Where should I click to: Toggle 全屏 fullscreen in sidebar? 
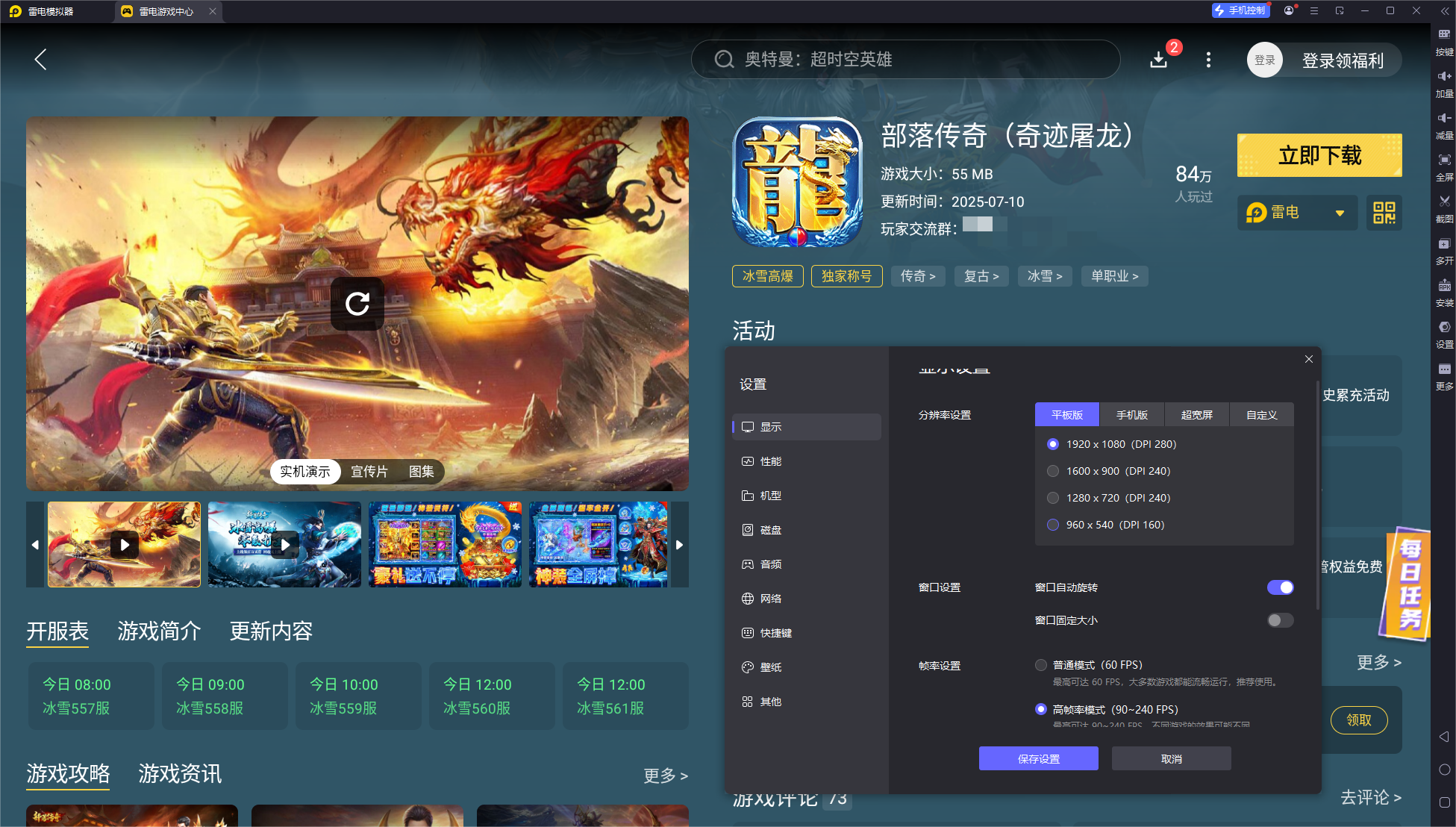click(x=1444, y=168)
